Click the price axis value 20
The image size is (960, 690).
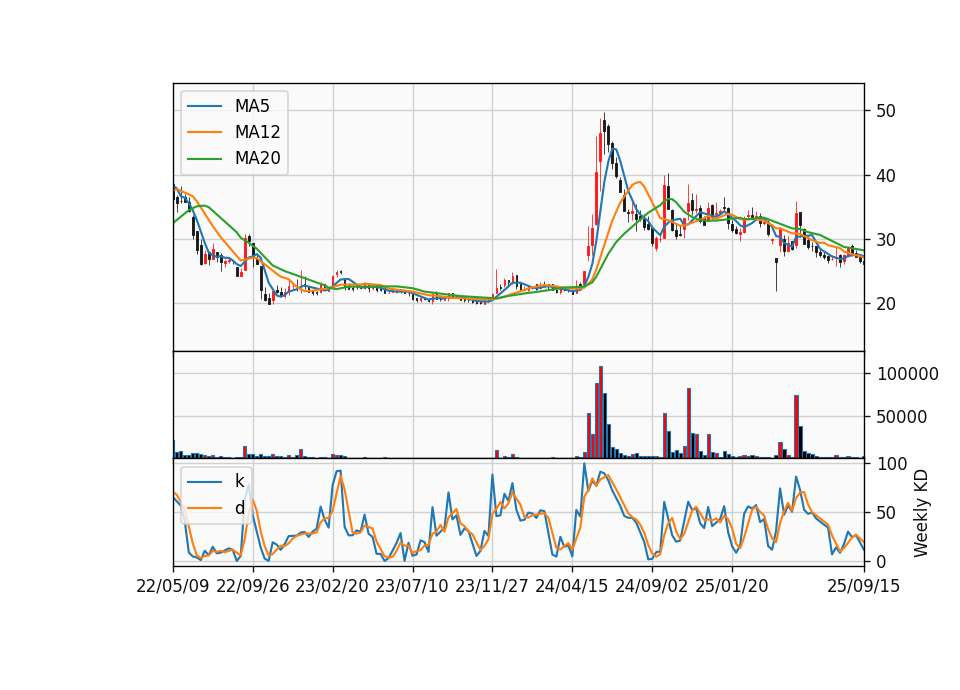[886, 304]
